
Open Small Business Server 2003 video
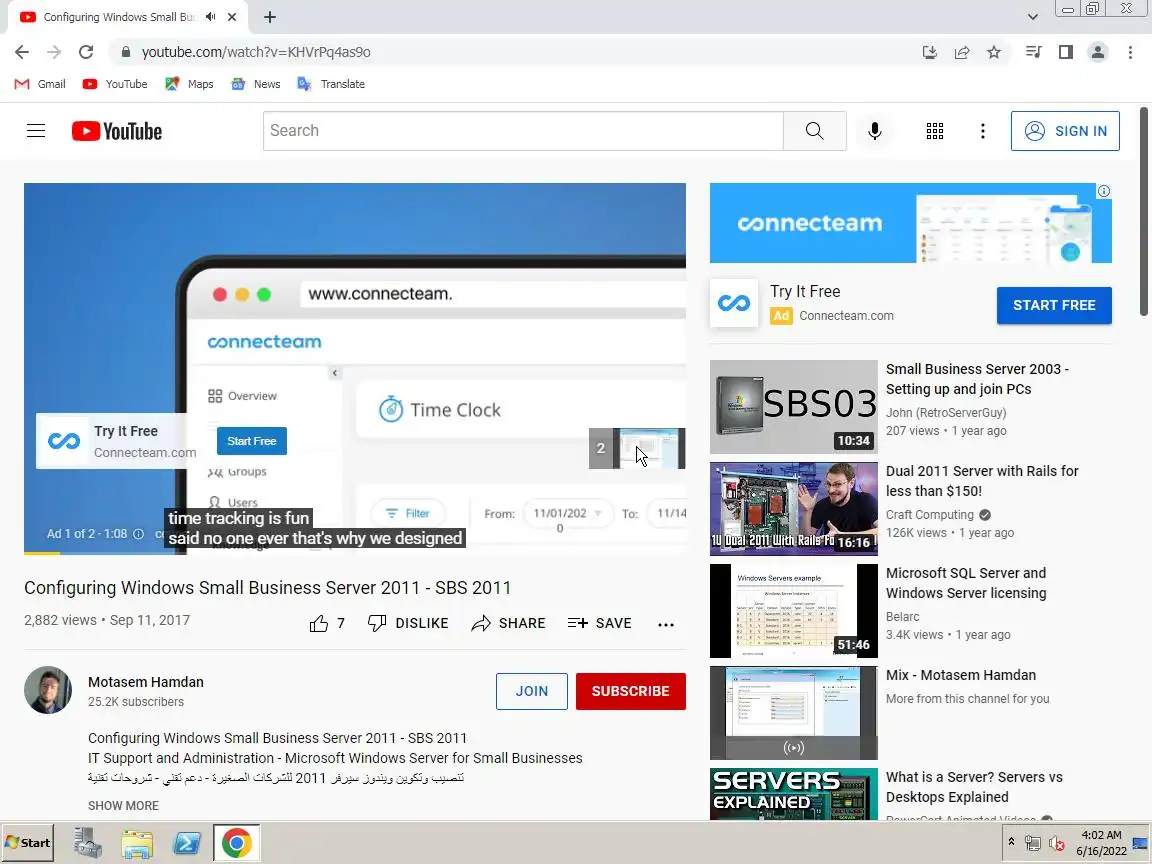[976, 379]
